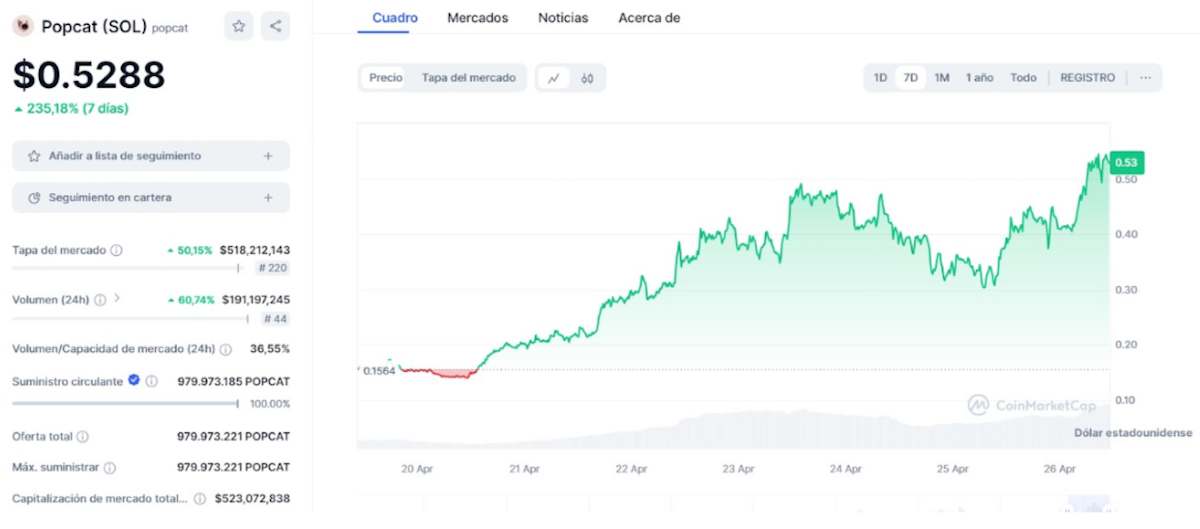Click info icon next to Suministro circulante
1200x529 pixels.
click(152, 381)
